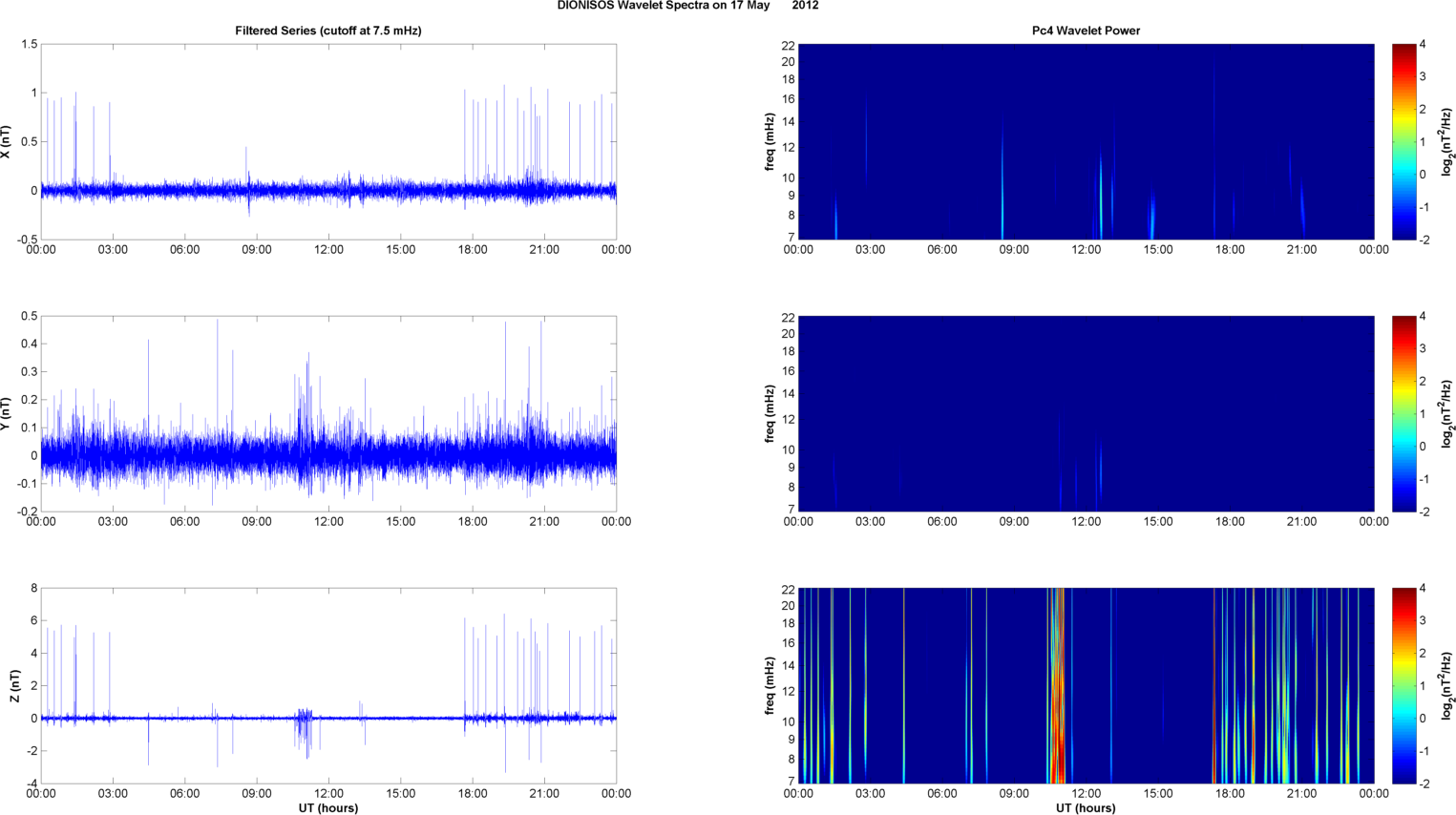Viewport: 1456px width, 815px height.
Task: Click the colorbar beside the bottom spectrogram
Action: 1403,685
